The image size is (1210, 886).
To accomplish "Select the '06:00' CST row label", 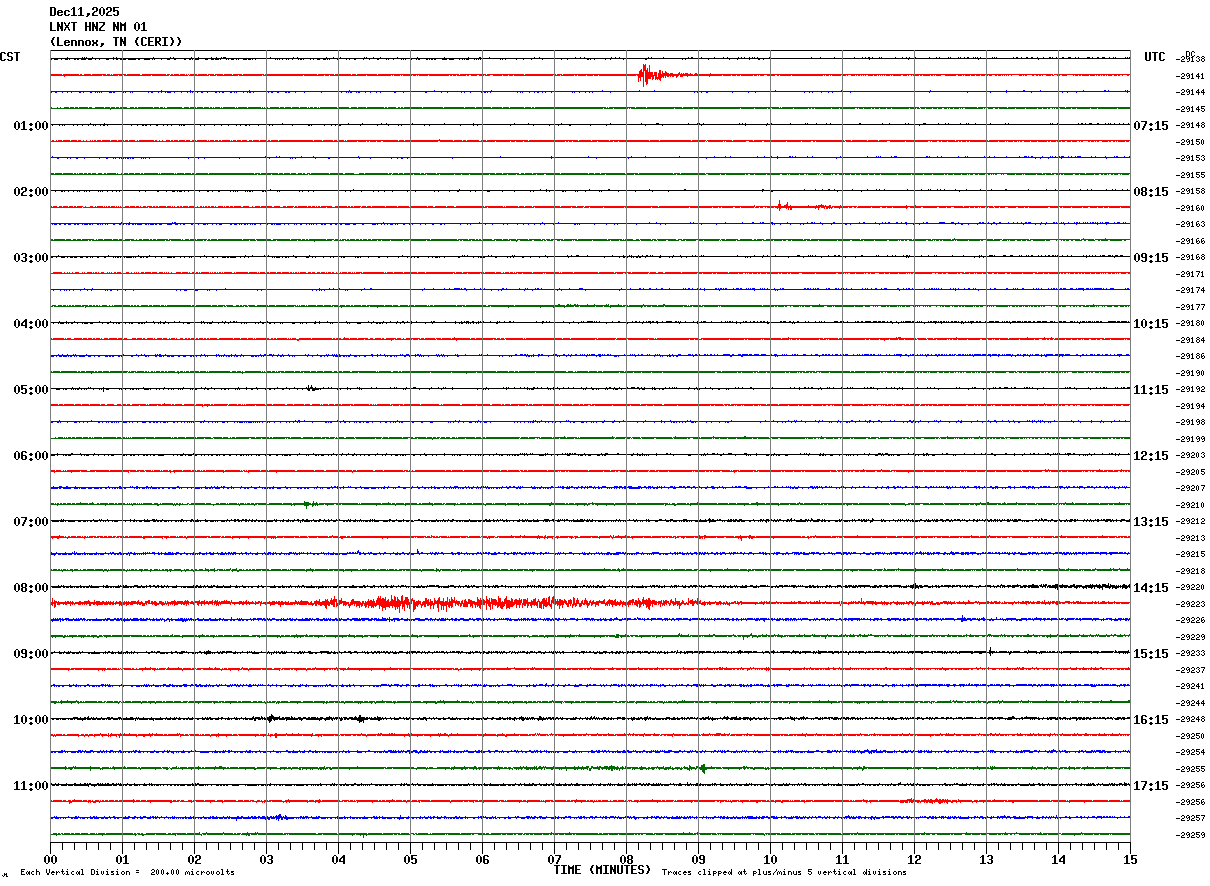I will (x=31, y=456).
